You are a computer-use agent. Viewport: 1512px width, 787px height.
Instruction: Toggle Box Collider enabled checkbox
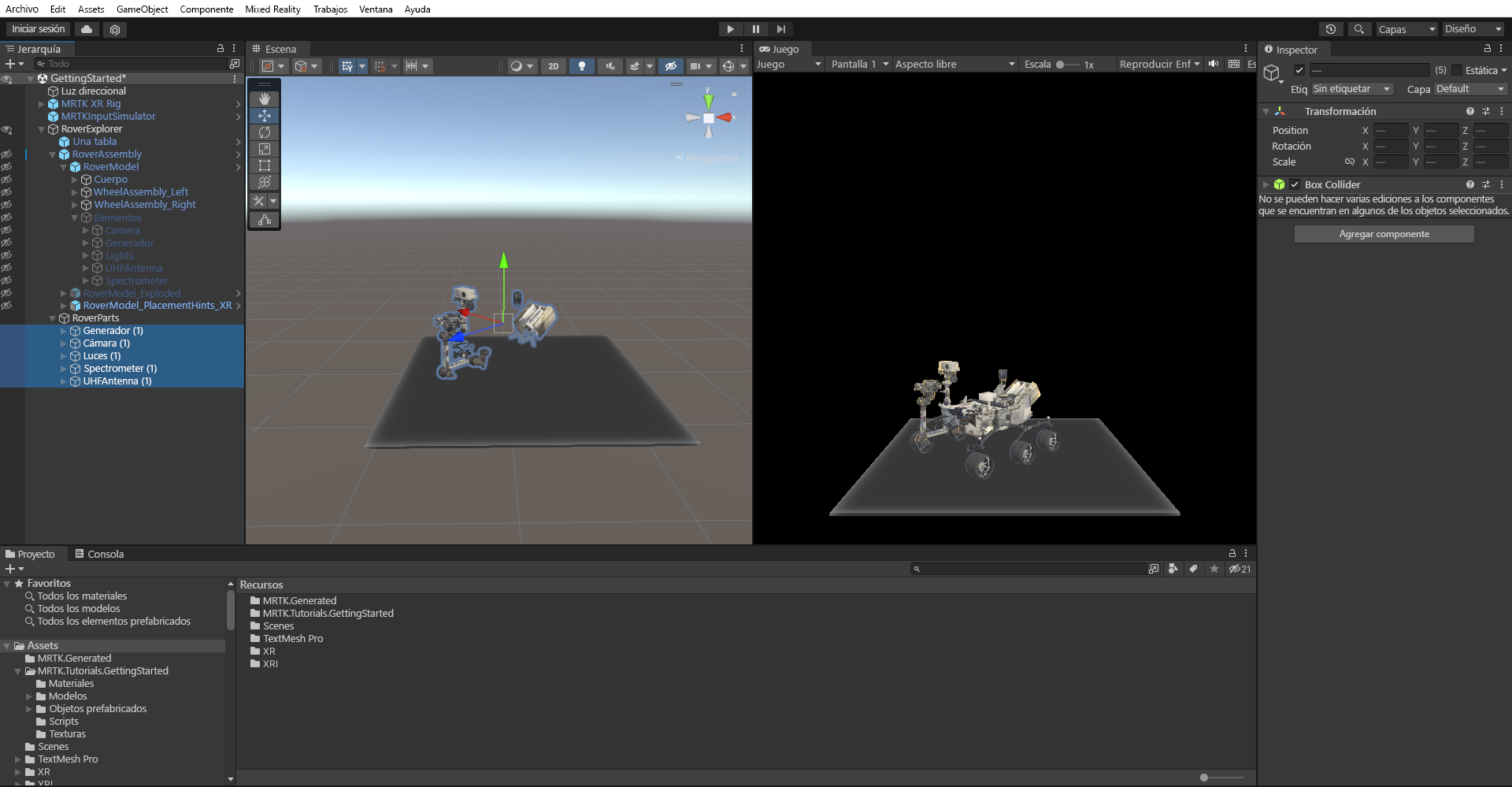[1295, 184]
